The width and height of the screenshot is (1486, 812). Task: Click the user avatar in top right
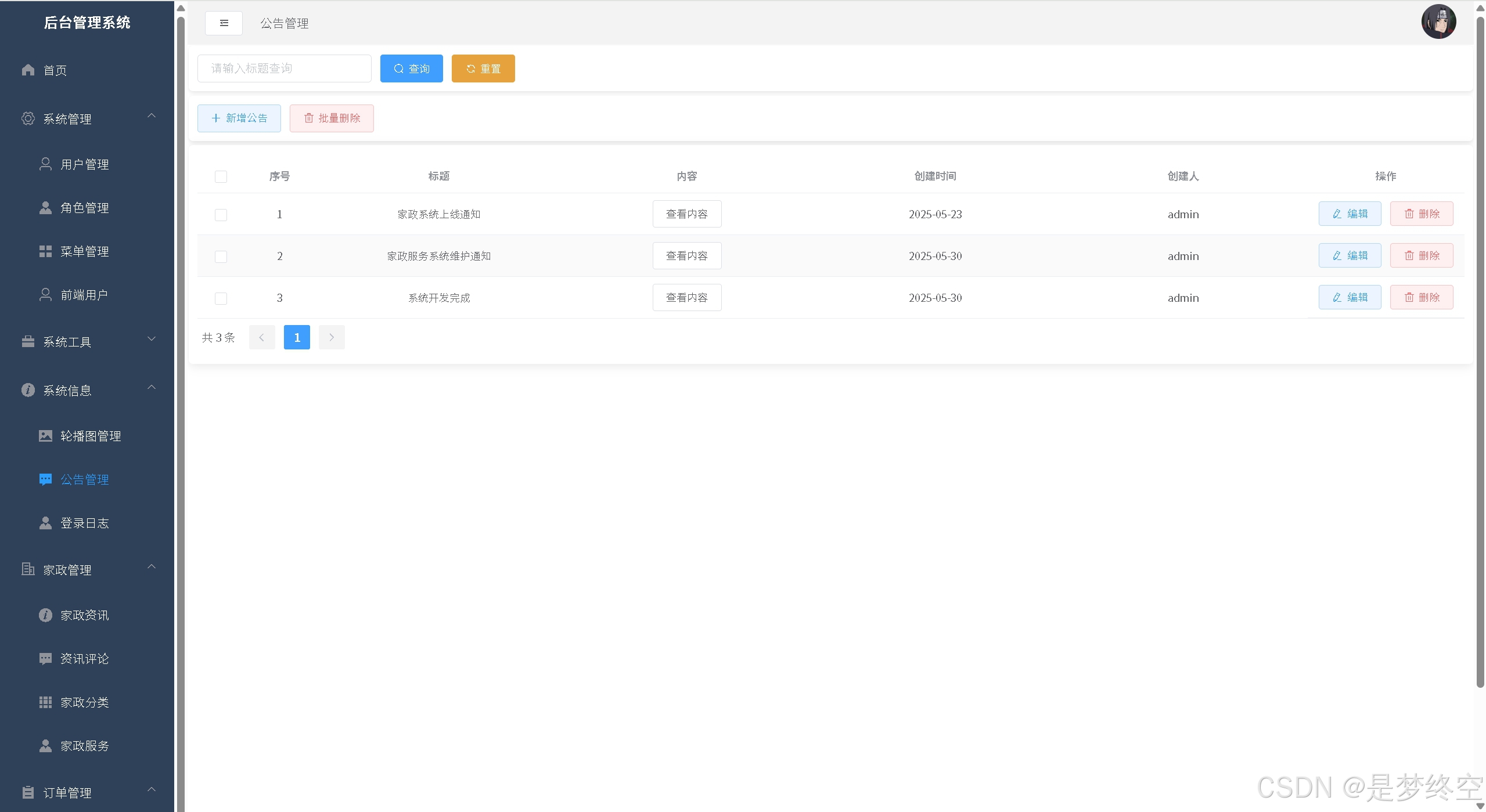[1438, 22]
